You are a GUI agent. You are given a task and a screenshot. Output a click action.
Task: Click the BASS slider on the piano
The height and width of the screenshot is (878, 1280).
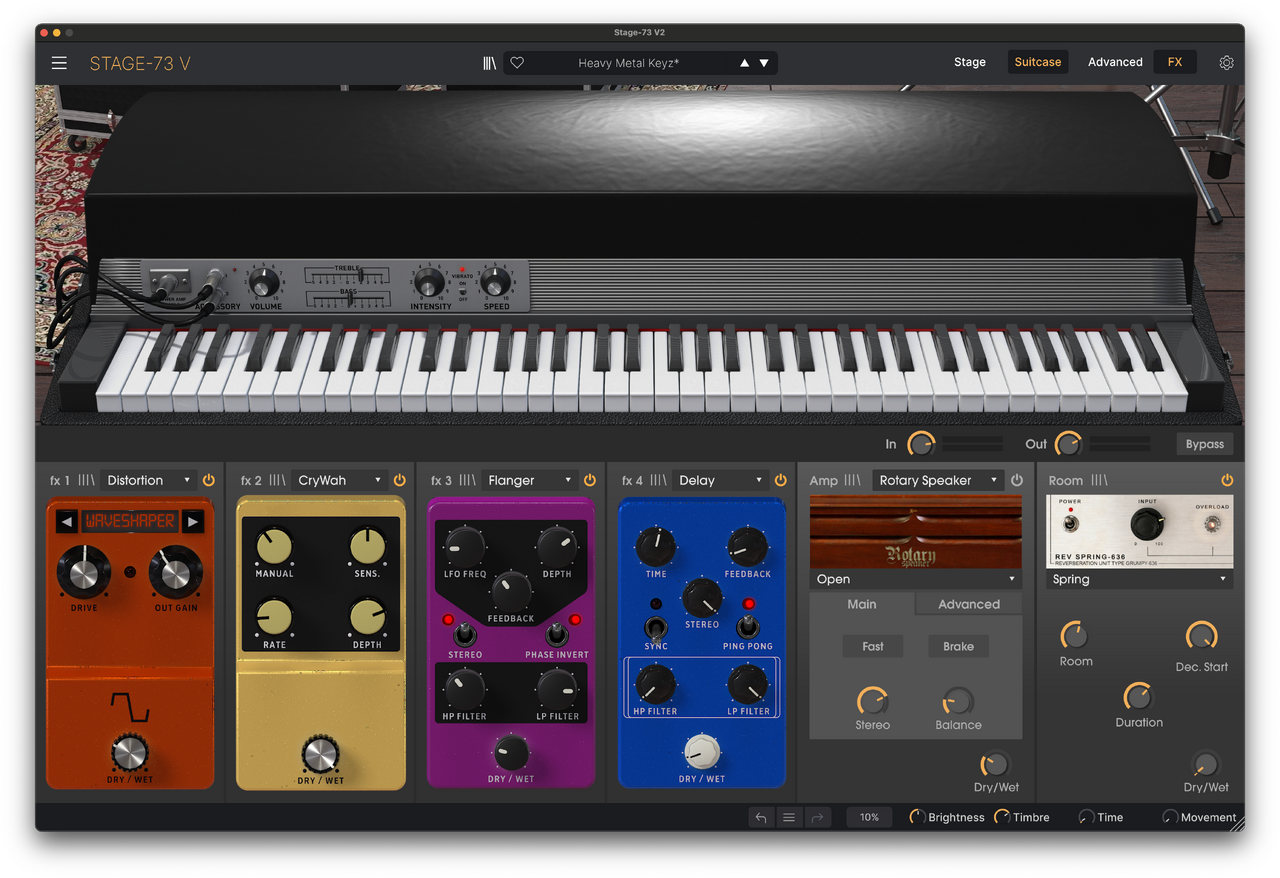point(346,298)
